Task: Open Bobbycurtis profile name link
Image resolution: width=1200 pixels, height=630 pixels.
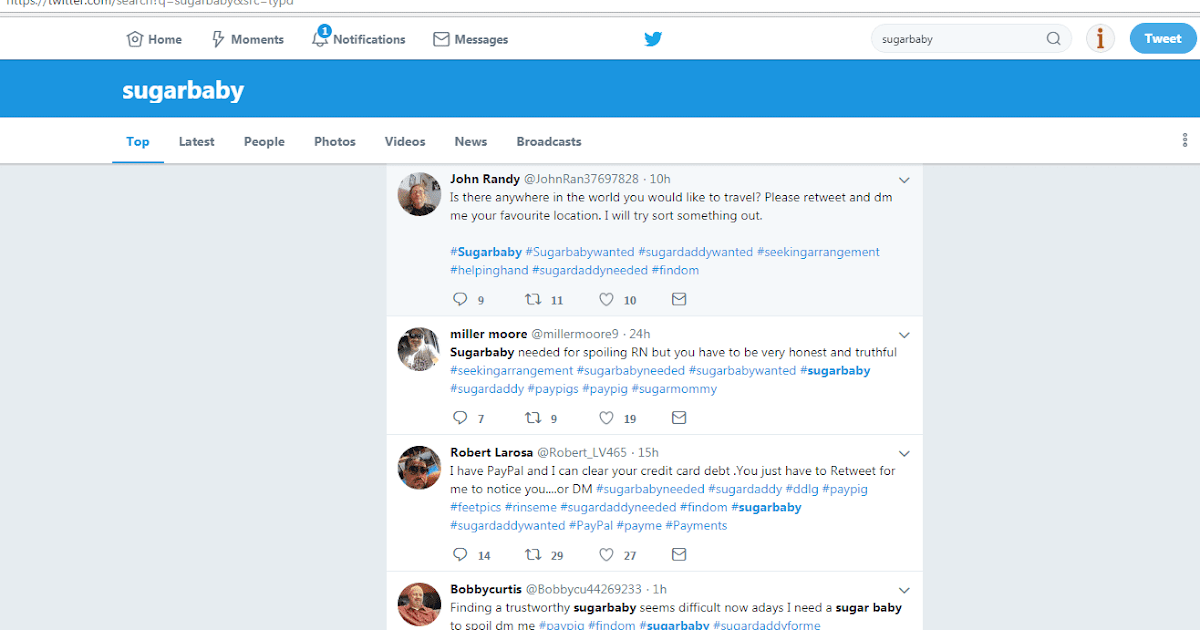Action: point(486,589)
